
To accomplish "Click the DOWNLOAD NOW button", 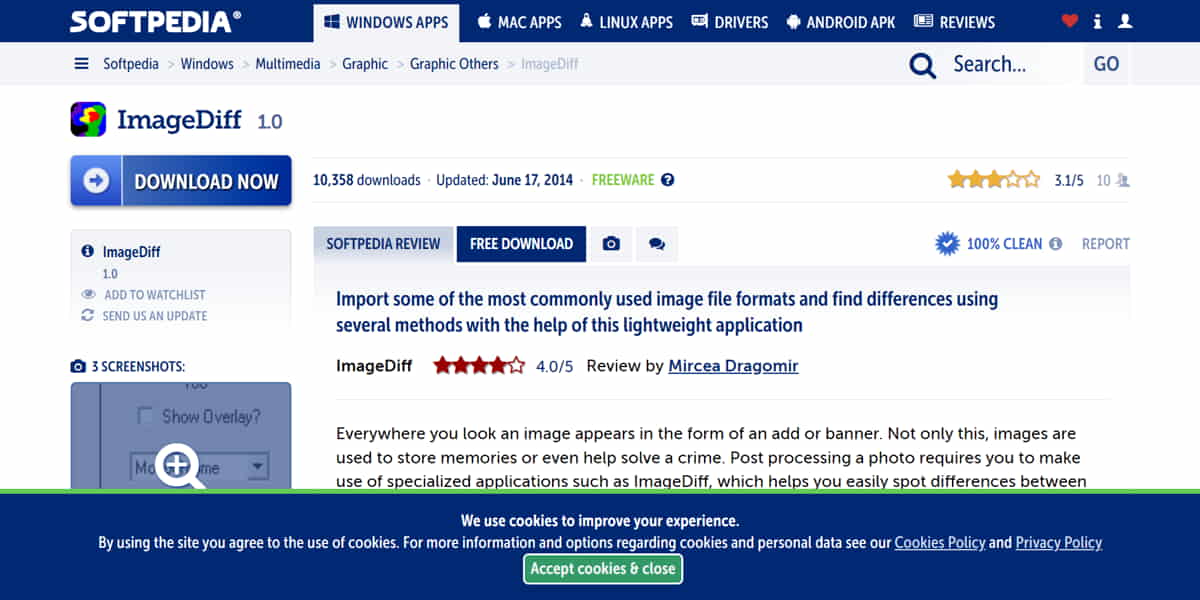I will (181, 180).
